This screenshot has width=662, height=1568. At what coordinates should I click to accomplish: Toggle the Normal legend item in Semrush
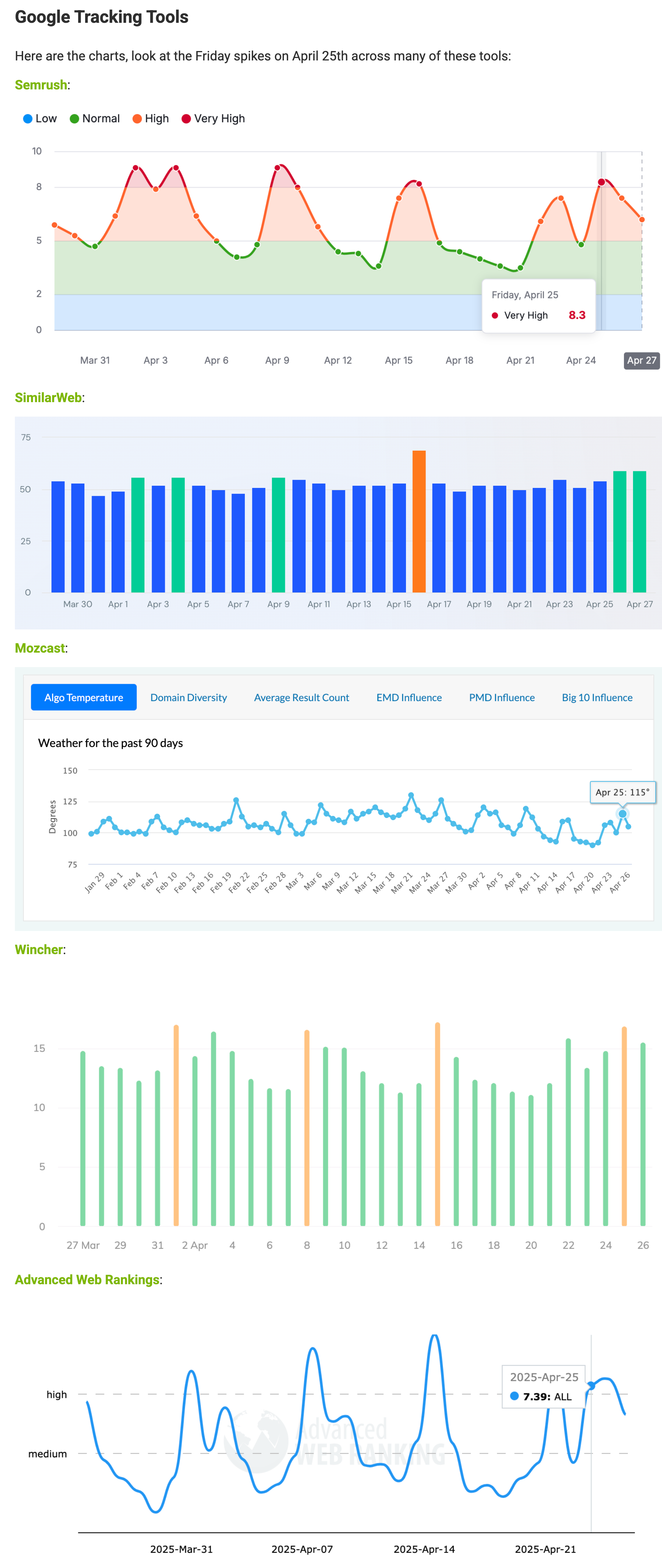[95, 119]
